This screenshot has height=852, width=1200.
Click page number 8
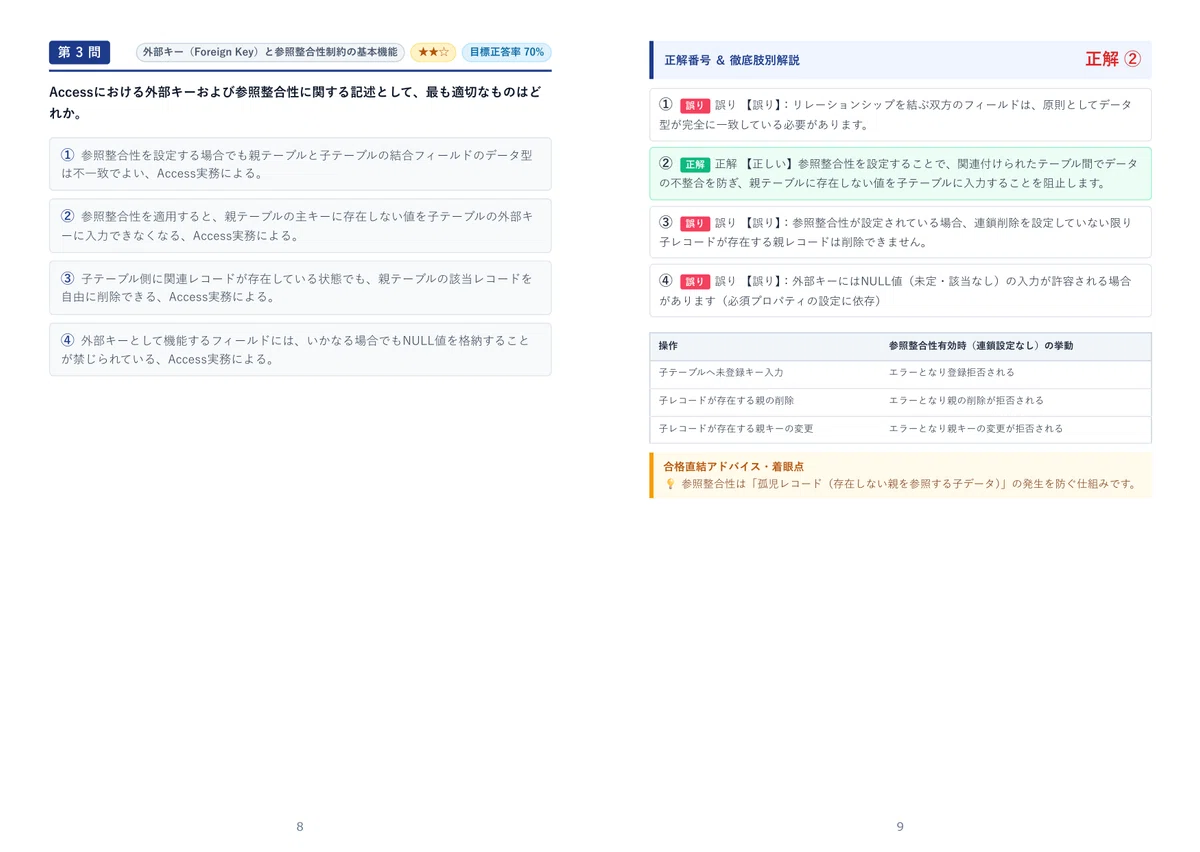300,826
